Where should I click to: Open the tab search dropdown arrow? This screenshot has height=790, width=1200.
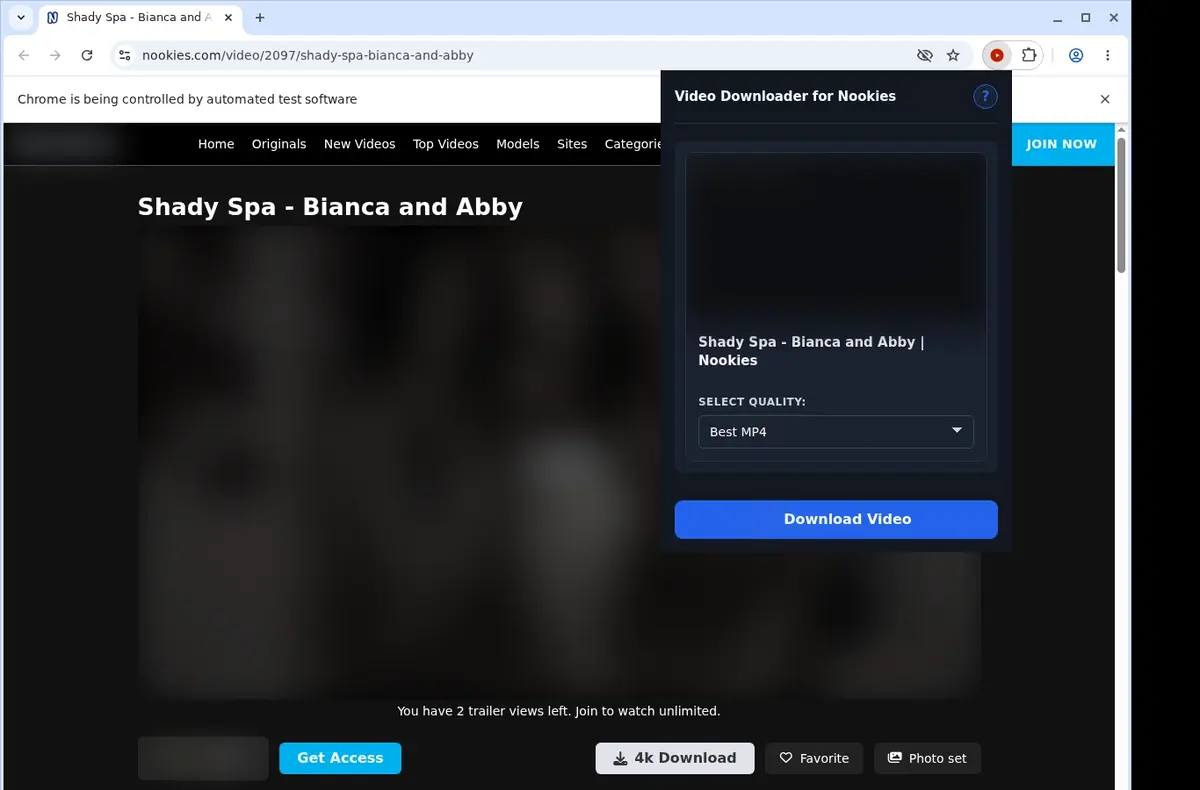tap(21, 18)
